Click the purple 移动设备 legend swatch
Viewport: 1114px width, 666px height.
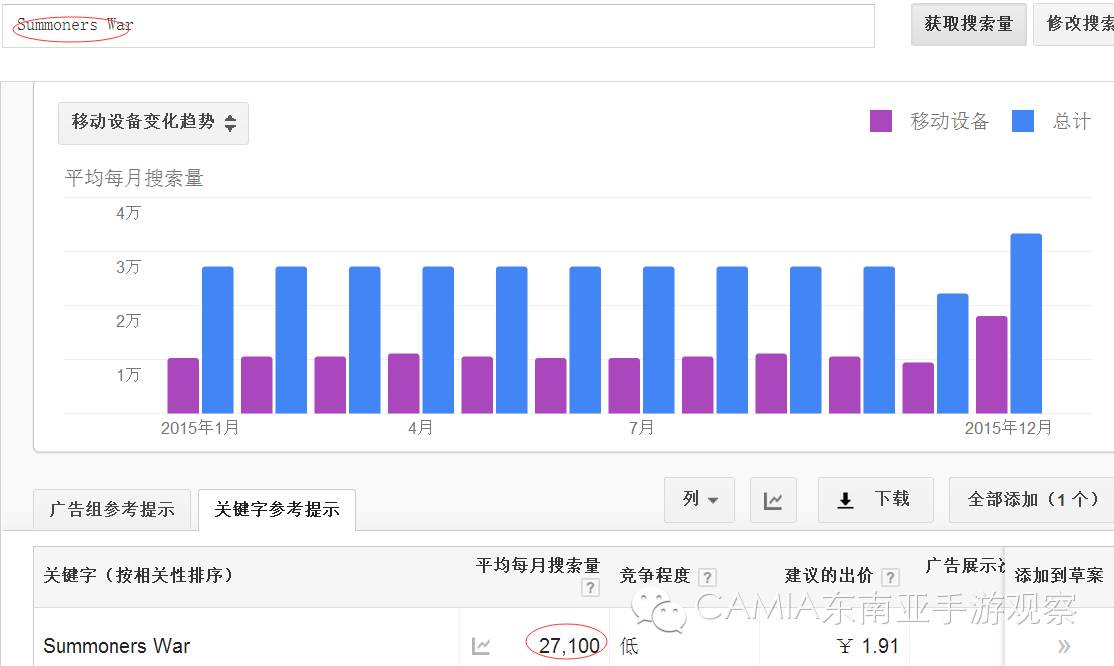tap(881, 121)
